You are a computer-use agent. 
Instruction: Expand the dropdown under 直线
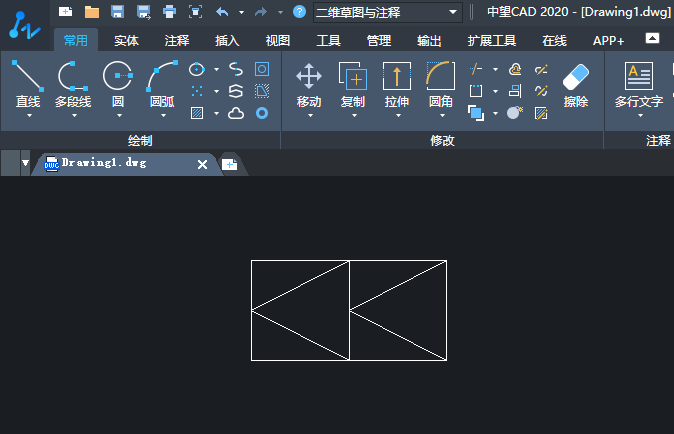click(x=29, y=116)
